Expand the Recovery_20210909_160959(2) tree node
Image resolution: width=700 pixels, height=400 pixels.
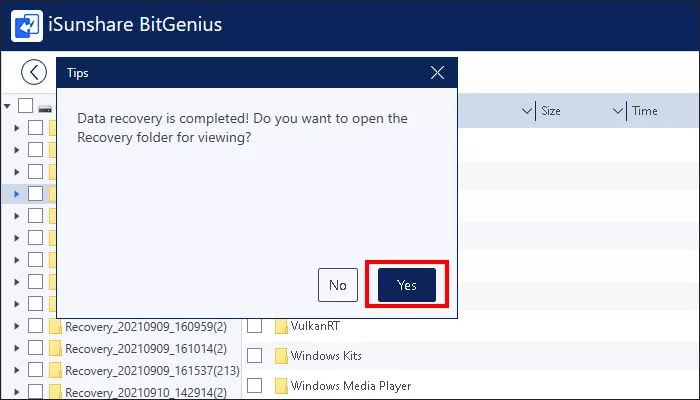point(17,326)
